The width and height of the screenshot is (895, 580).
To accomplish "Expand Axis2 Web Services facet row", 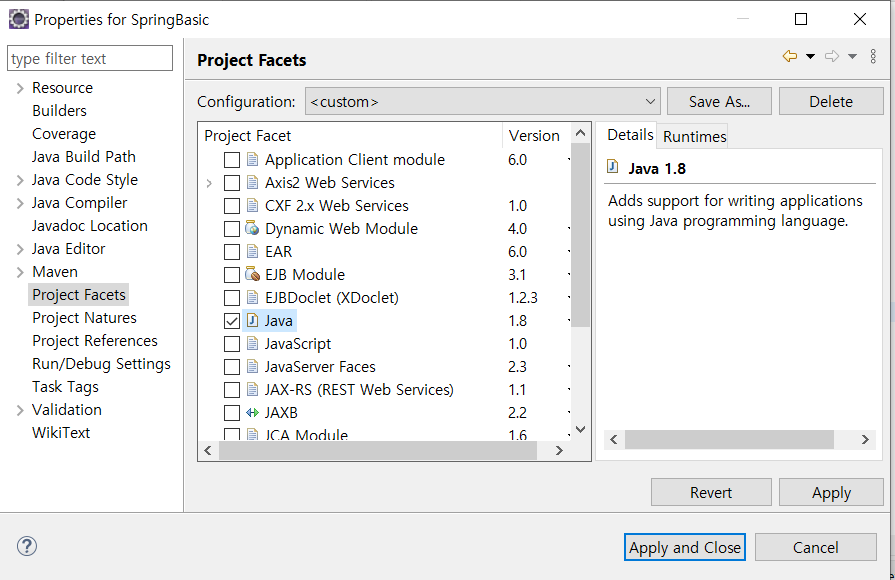I will pyautogui.click(x=209, y=183).
